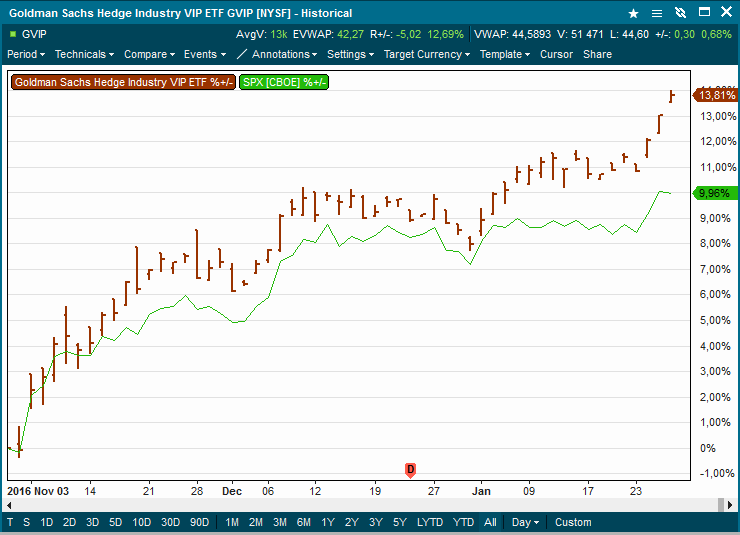The image size is (740, 535).
Task: Open the Target Currency dropdown
Action: 427,54
